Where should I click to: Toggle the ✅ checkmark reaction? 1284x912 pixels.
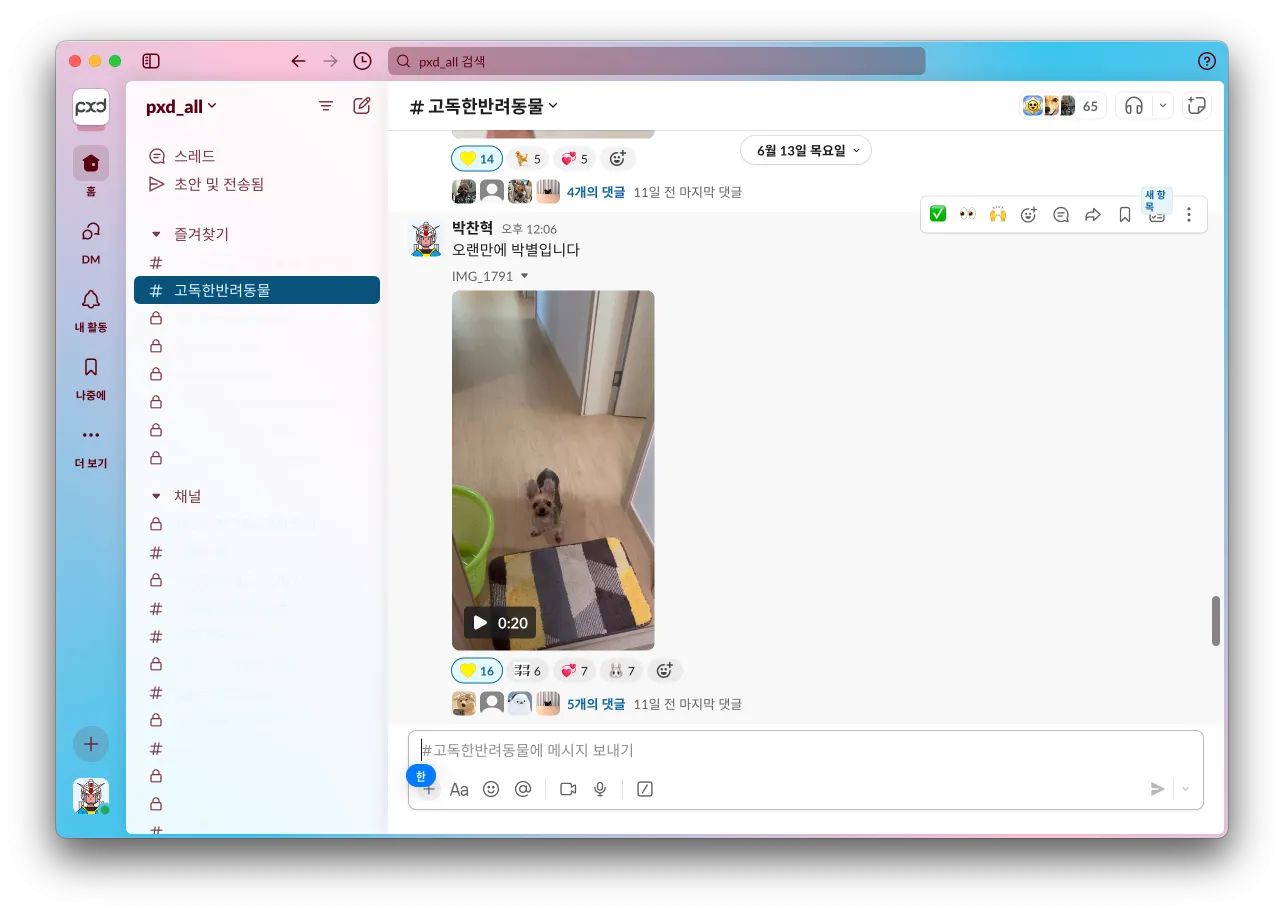click(x=937, y=214)
